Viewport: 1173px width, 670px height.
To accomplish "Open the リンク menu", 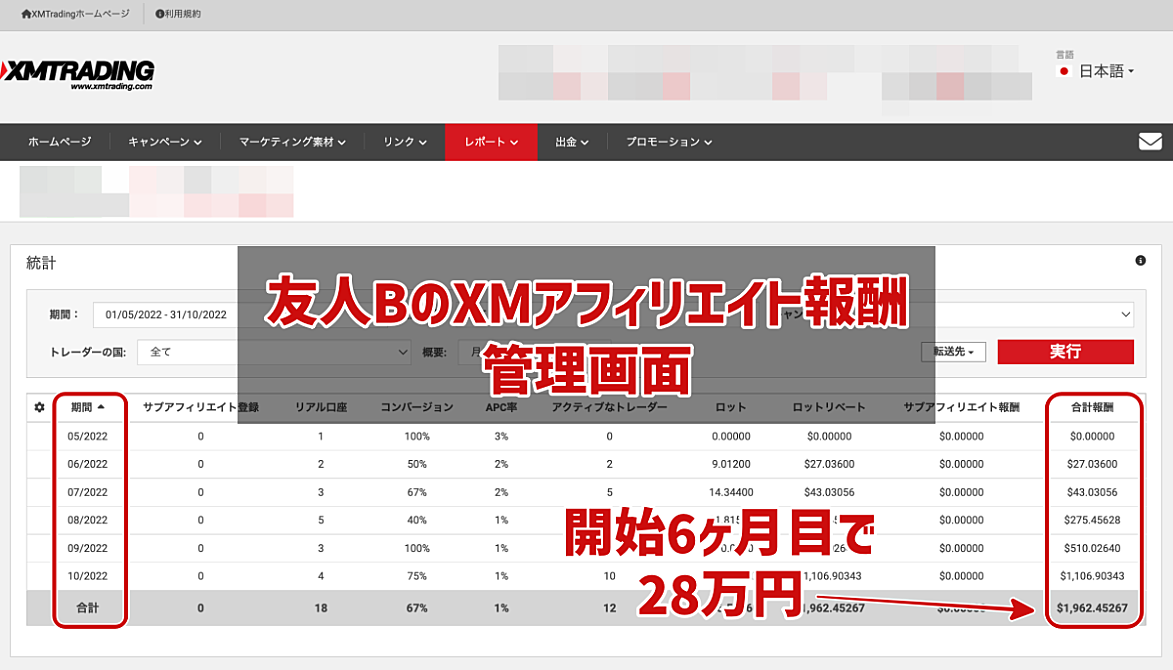I will click(x=405, y=141).
